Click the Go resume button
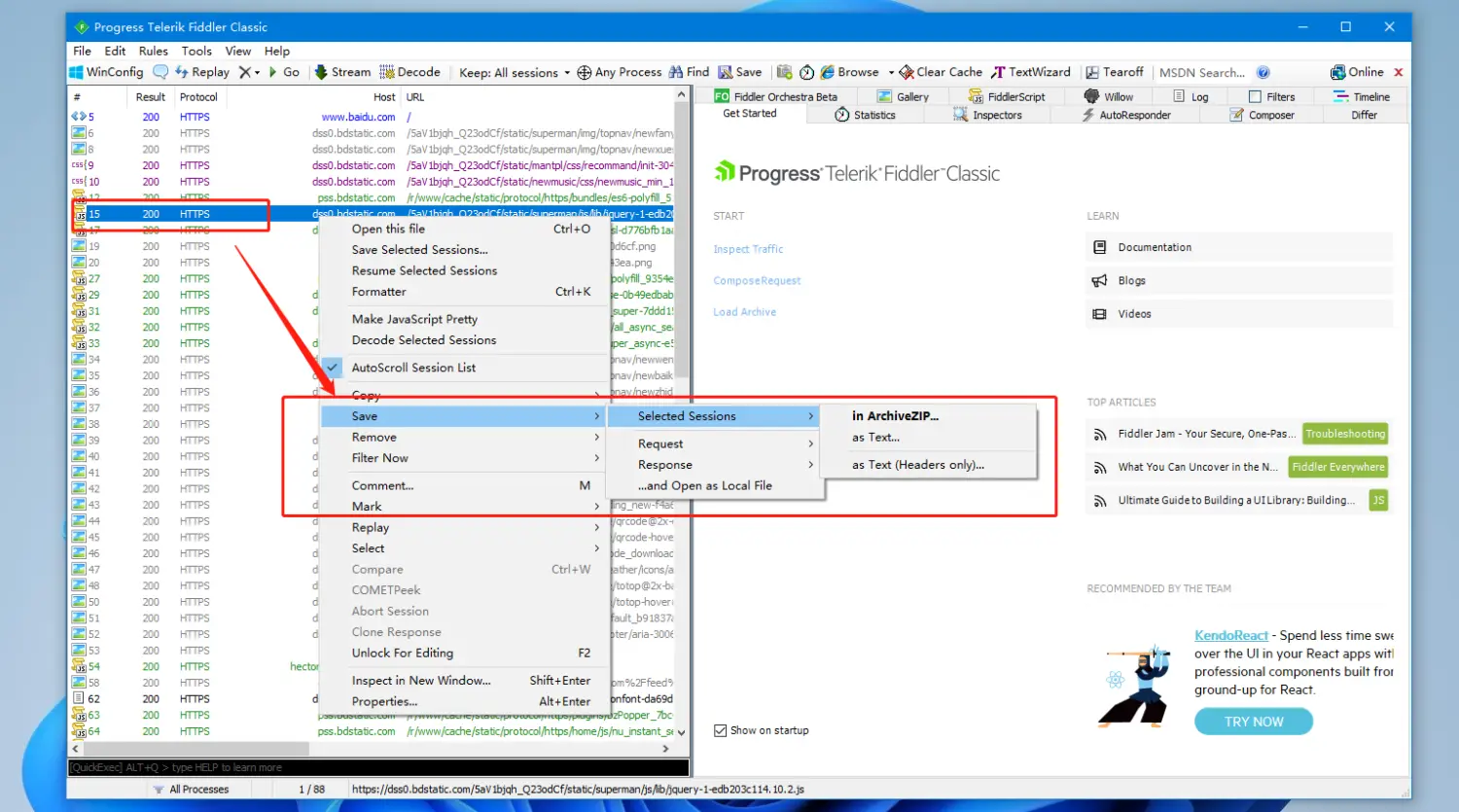Image resolution: width=1459 pixels, height=812 pixels. click(x=284, y=72)
